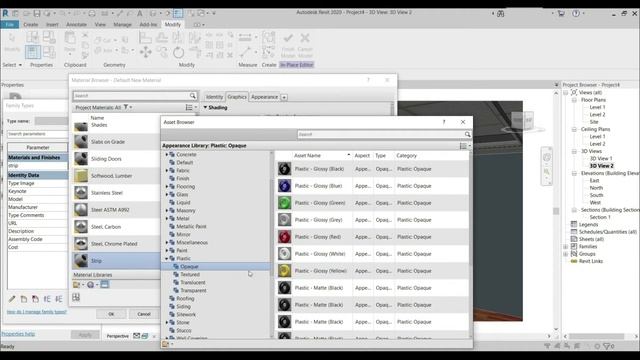The width and height of the screenshot is (640, 360).
Task: Expand the Flooring category tree node
Action: pyautogui.click(x=167, y=187)
